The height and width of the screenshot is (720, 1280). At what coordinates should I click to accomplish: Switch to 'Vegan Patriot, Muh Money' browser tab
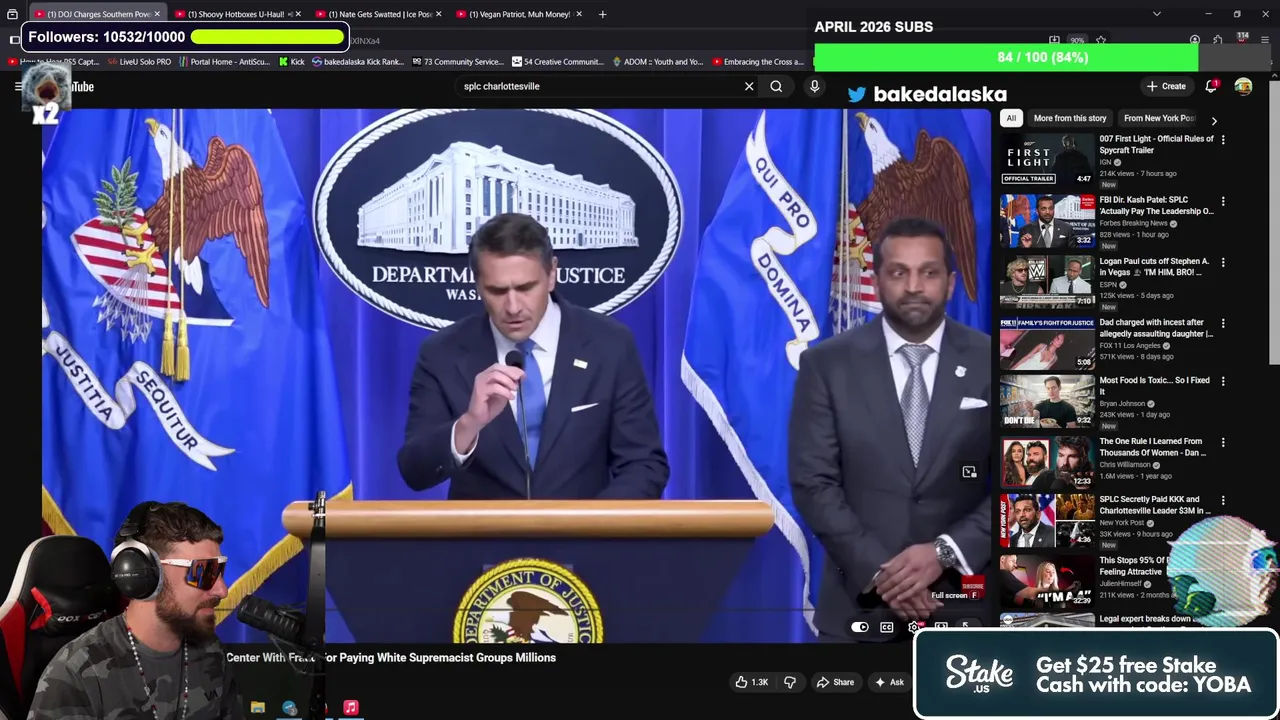tap(518, 14)
